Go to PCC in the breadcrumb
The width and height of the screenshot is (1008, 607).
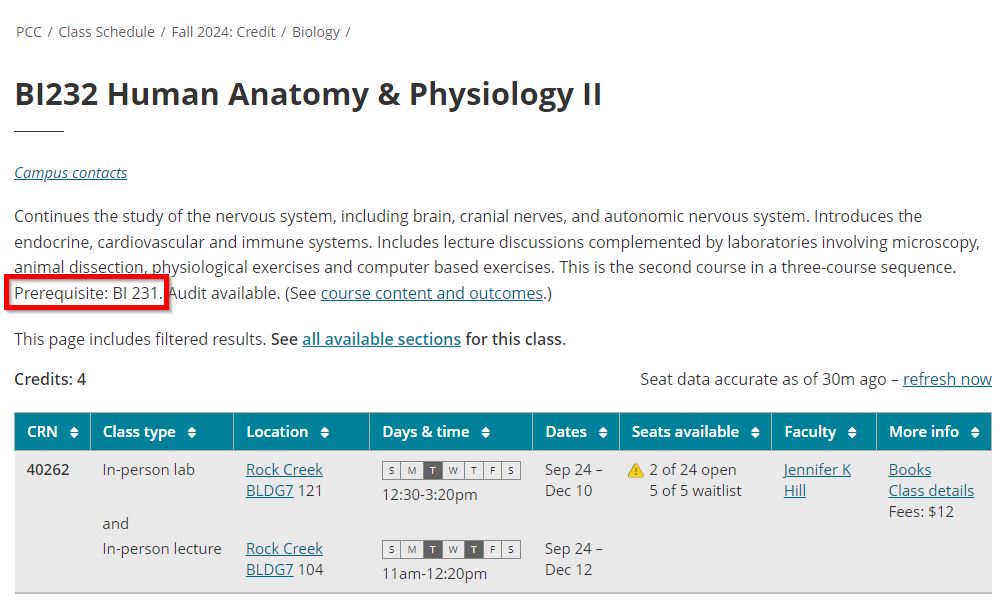[29, 32]
